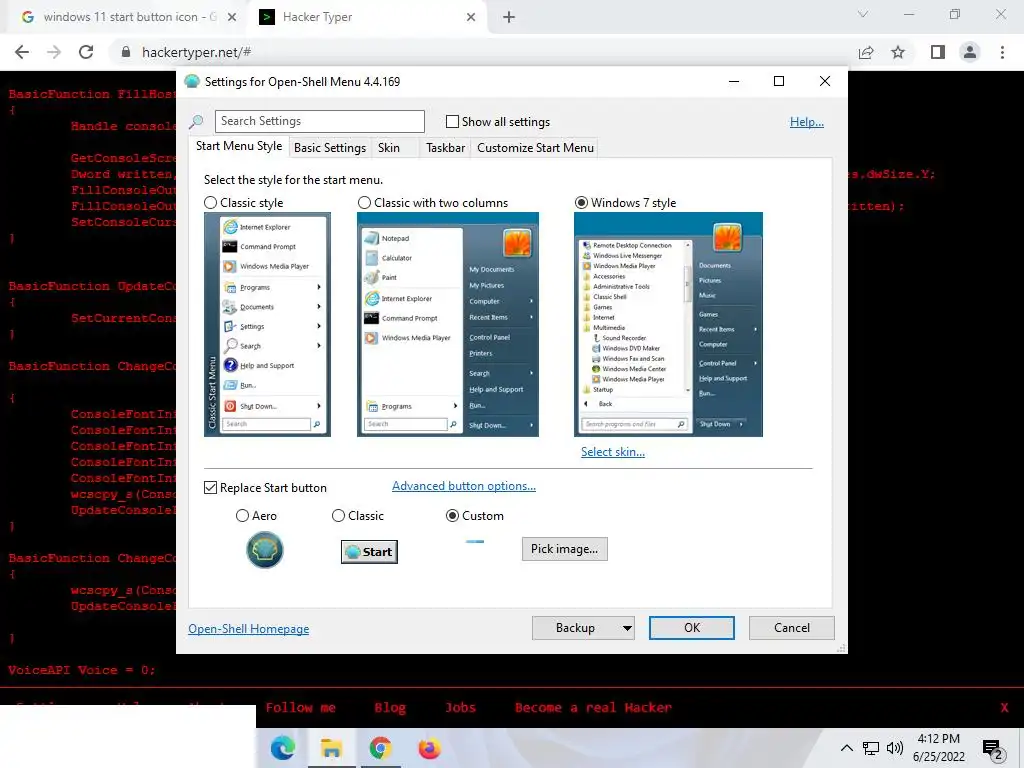The image size is (1024, 768).
Task: Click the Aero shell start button image
Action: coord(264,550)
